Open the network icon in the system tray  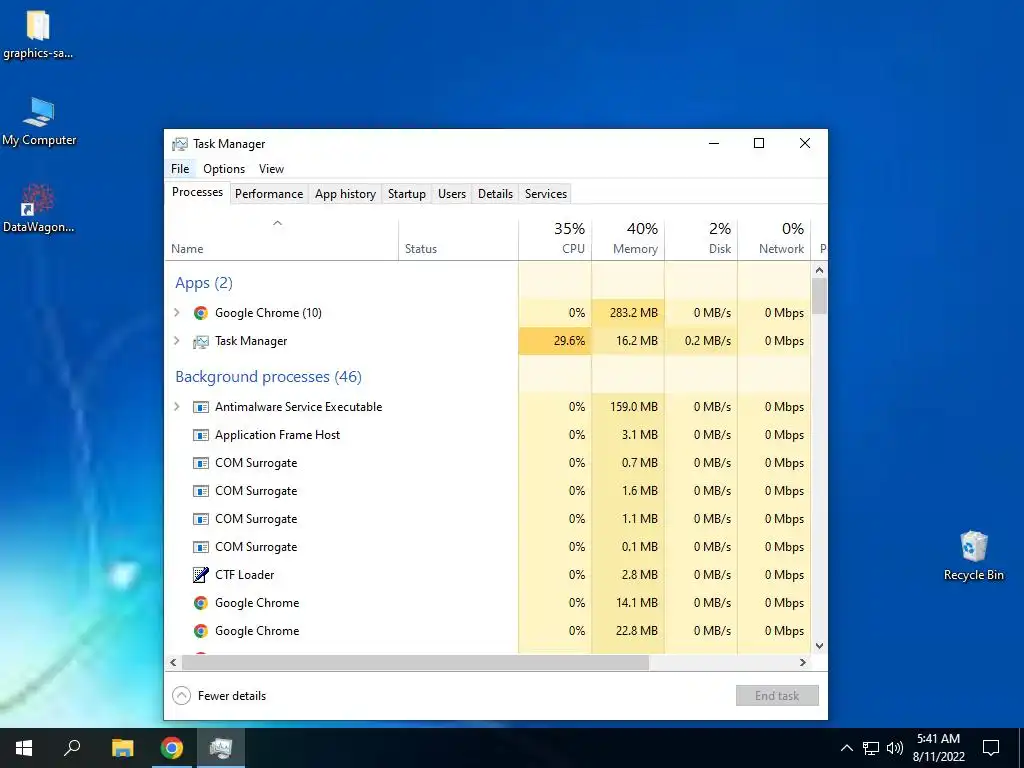pos(871,748)
